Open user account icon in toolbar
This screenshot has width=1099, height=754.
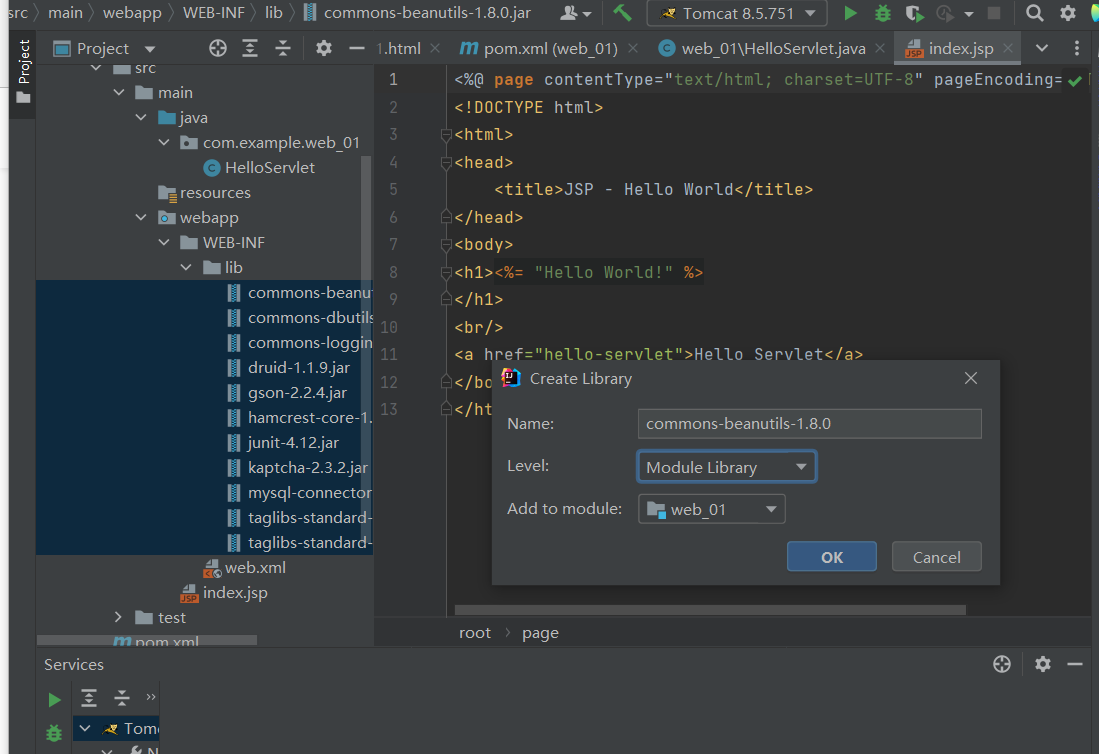(576, 13)
